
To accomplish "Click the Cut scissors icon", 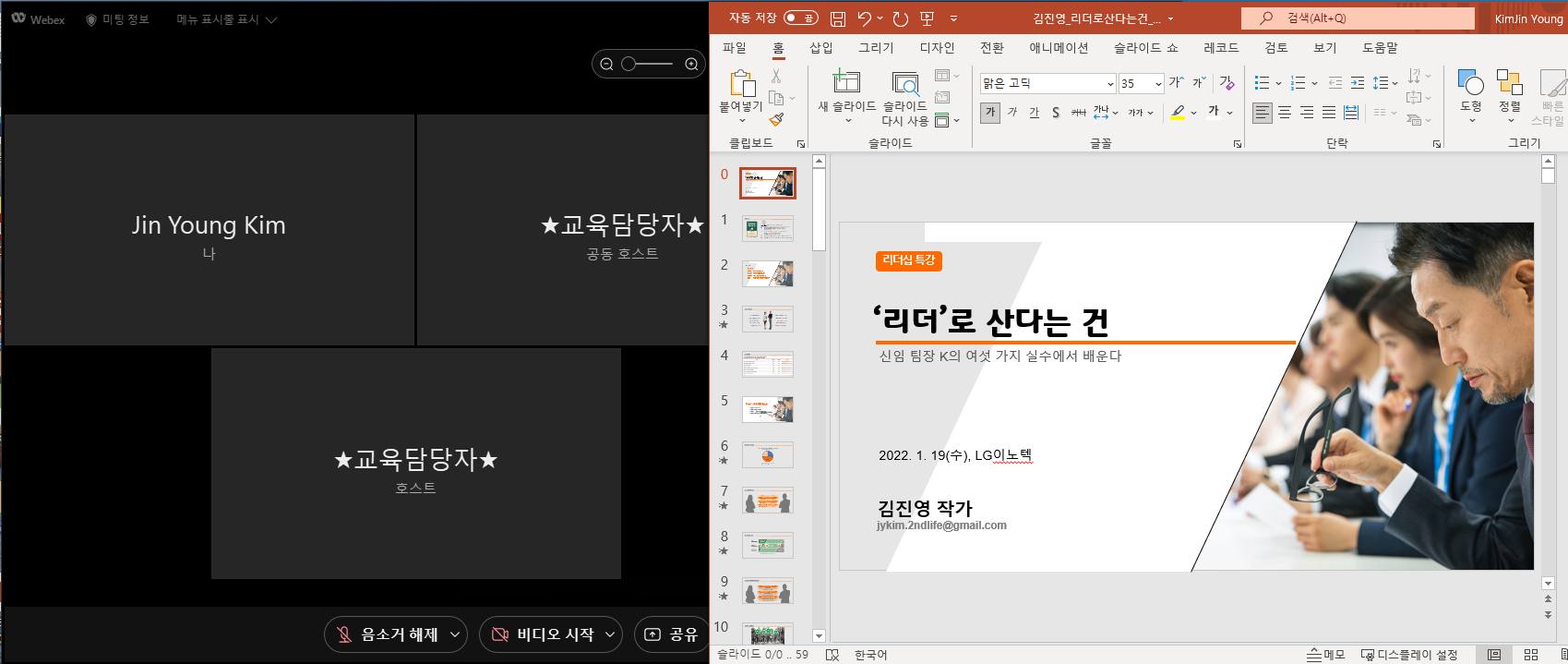I will 776,77.
